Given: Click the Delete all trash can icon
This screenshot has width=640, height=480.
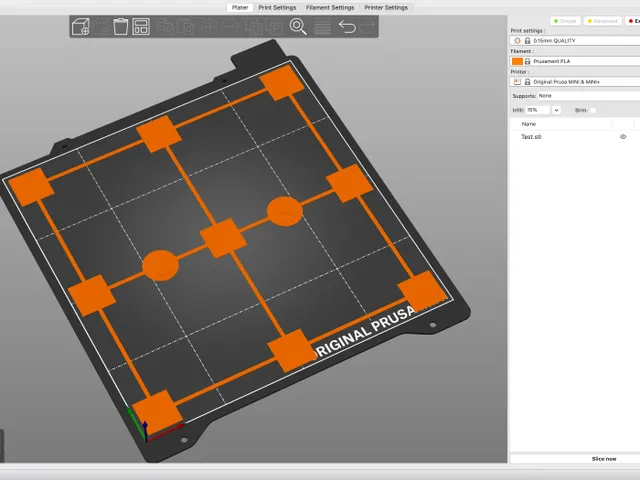Looking at the screenshot, I should point(120,27).
